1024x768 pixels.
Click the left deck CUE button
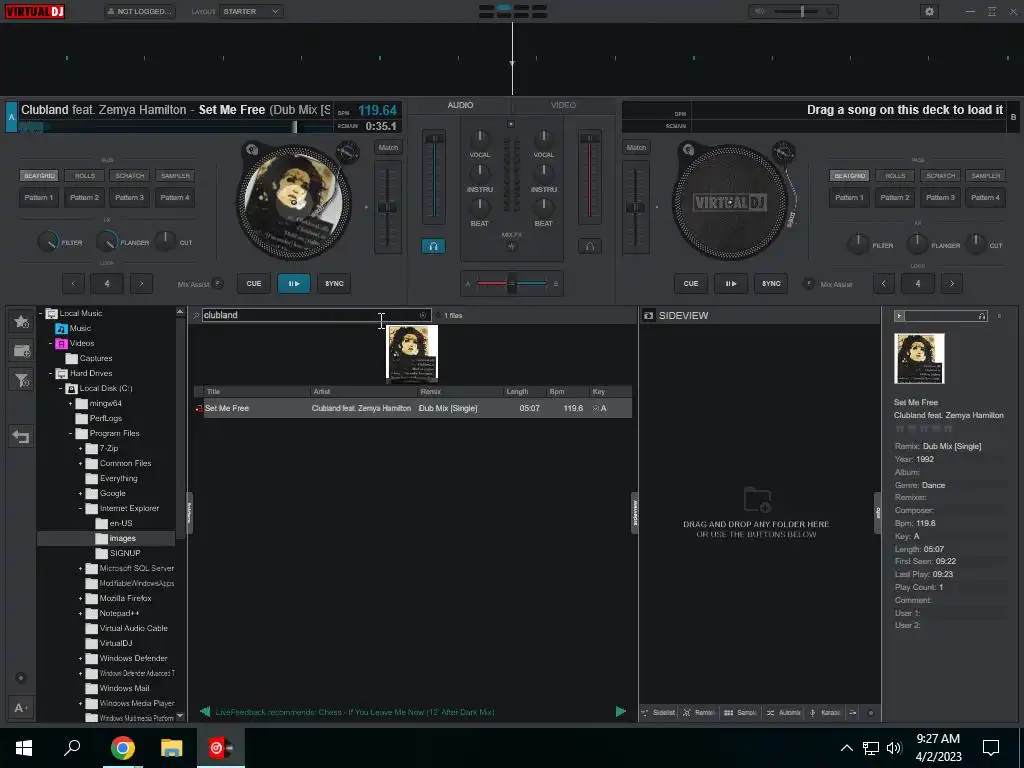tap(254, 283)
